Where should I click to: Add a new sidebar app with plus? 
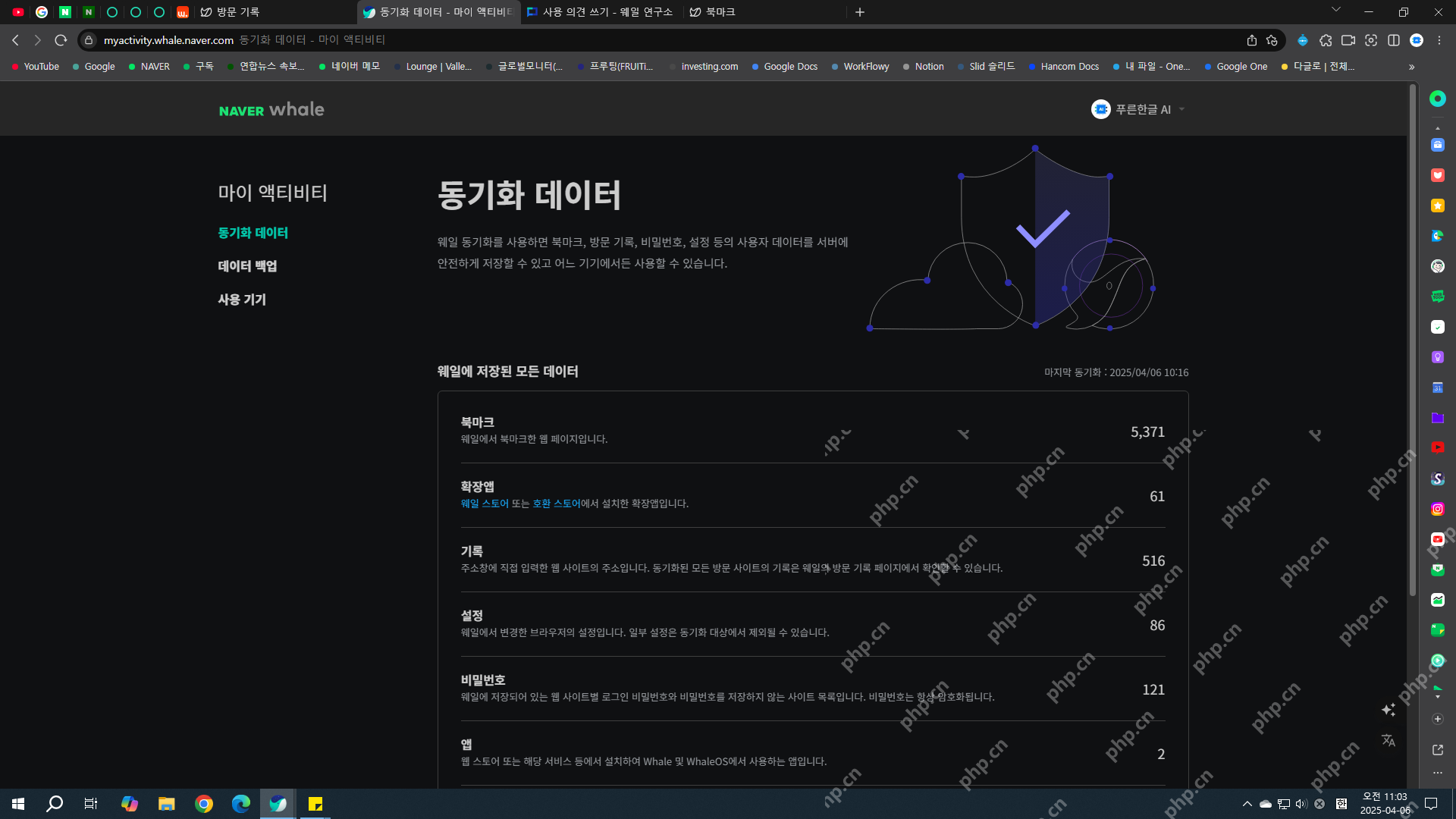1437,719
